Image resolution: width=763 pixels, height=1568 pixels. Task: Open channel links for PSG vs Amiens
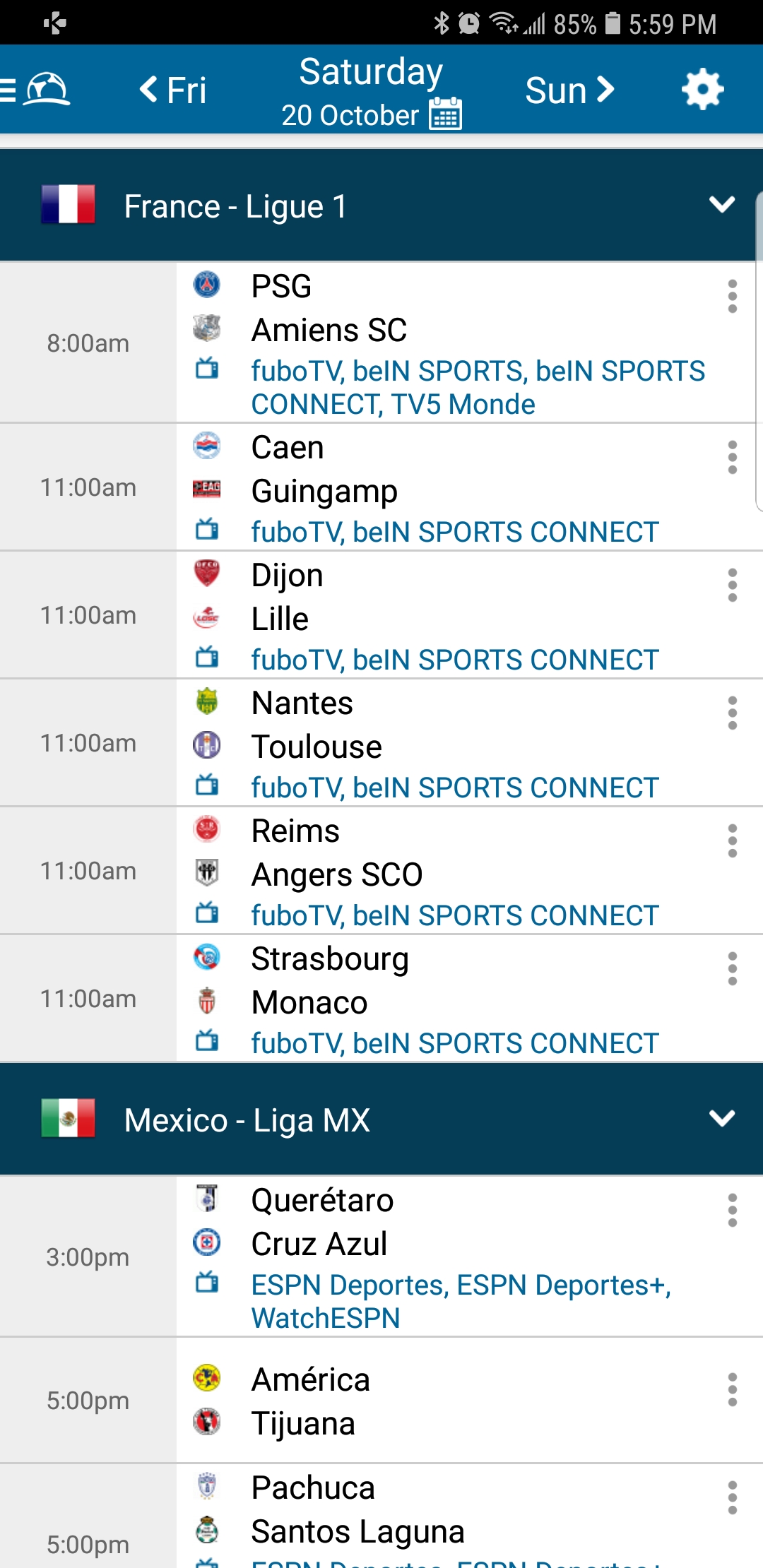tap(478, 387)
